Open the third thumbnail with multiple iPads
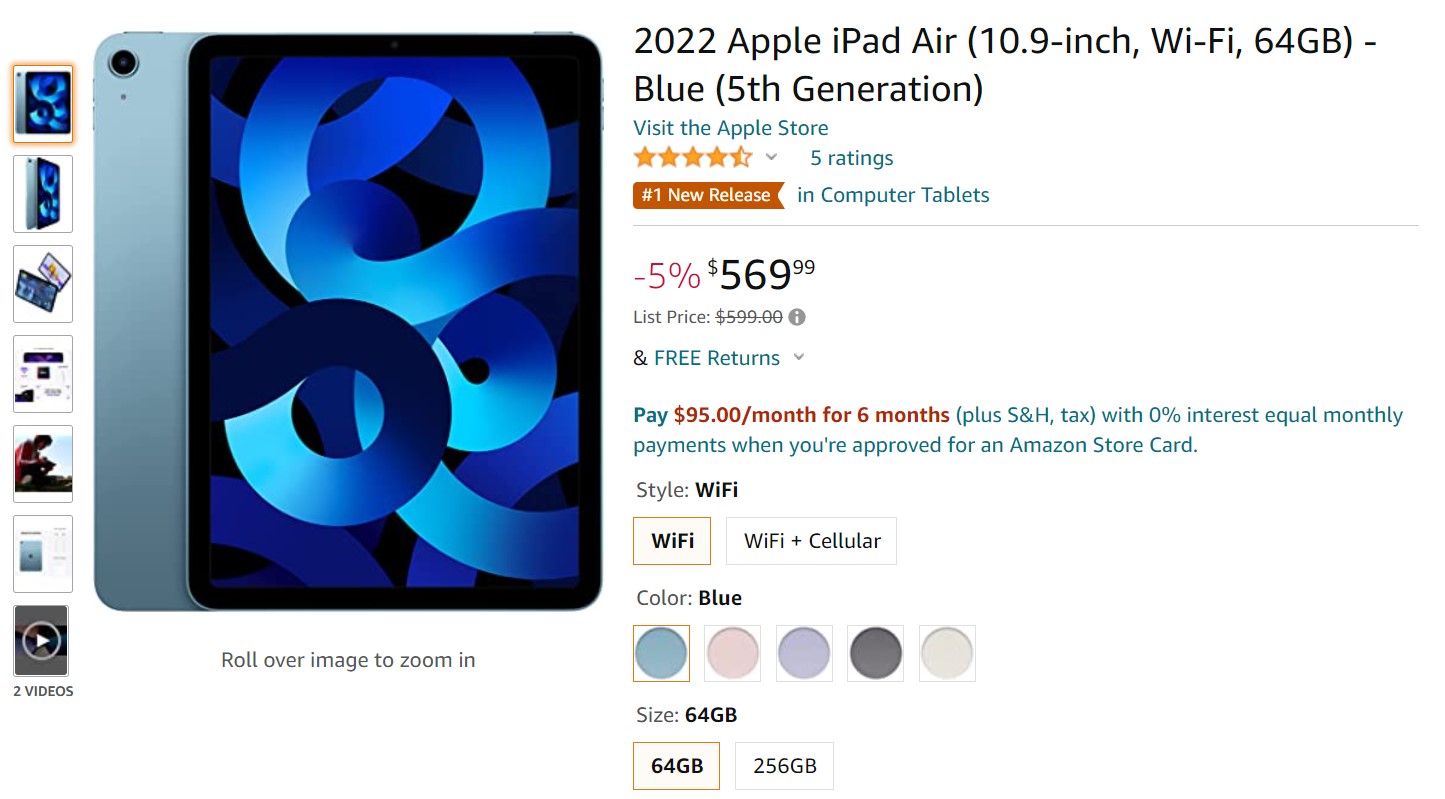 pyautogui.click(x=43, y=284)
